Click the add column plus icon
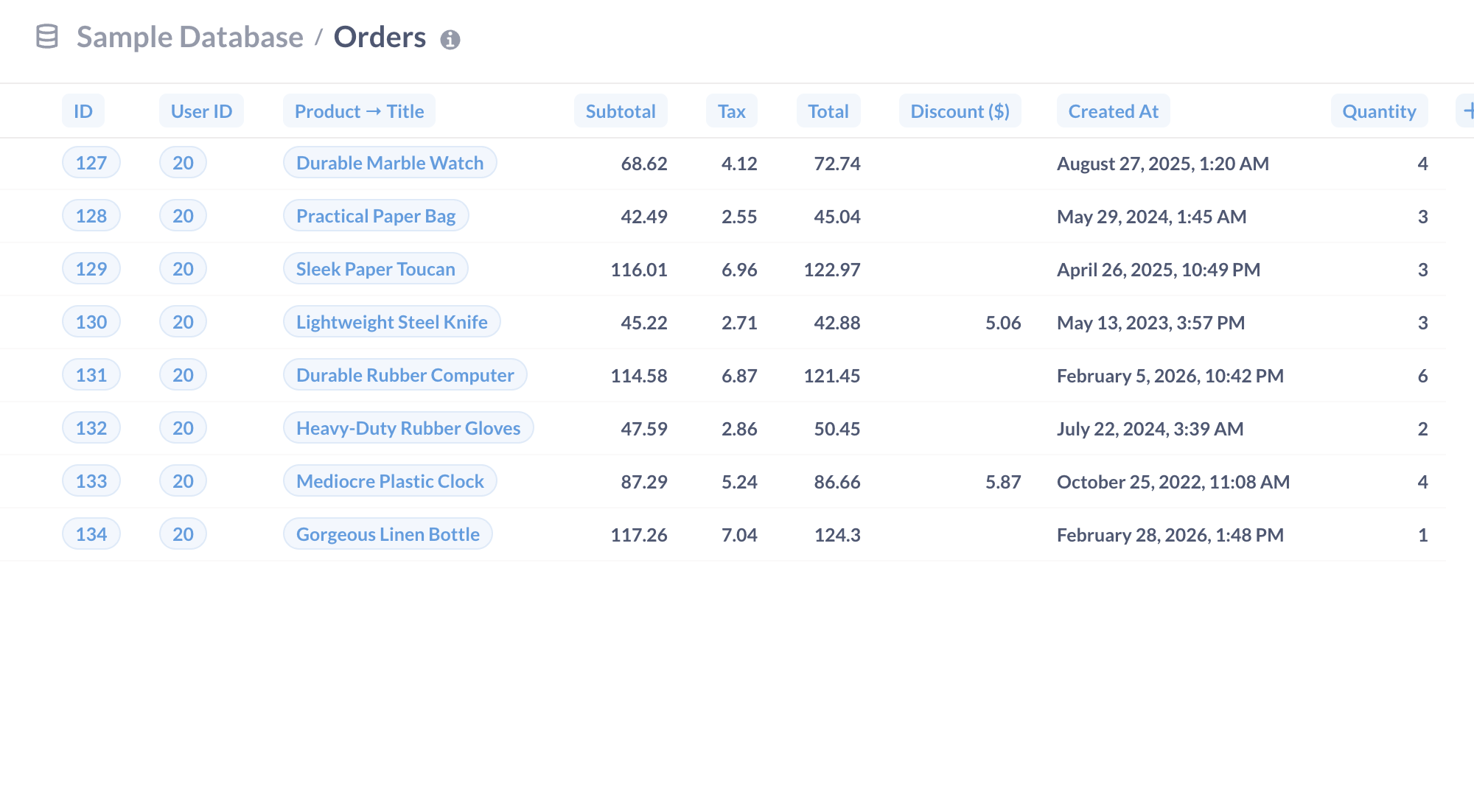1474x812 pixels. (1467, 111)
